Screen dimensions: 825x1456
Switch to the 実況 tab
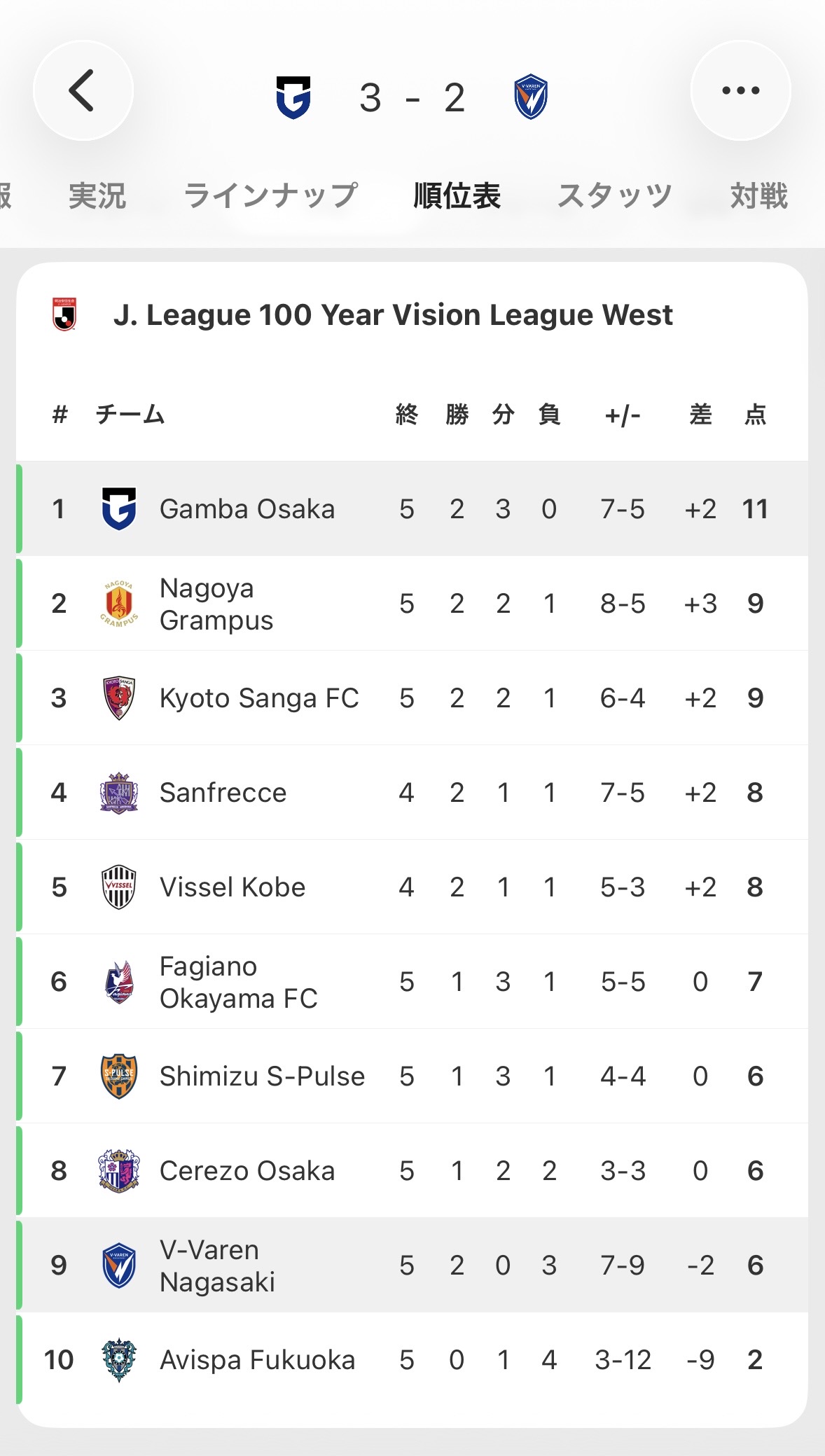[97, 195]
